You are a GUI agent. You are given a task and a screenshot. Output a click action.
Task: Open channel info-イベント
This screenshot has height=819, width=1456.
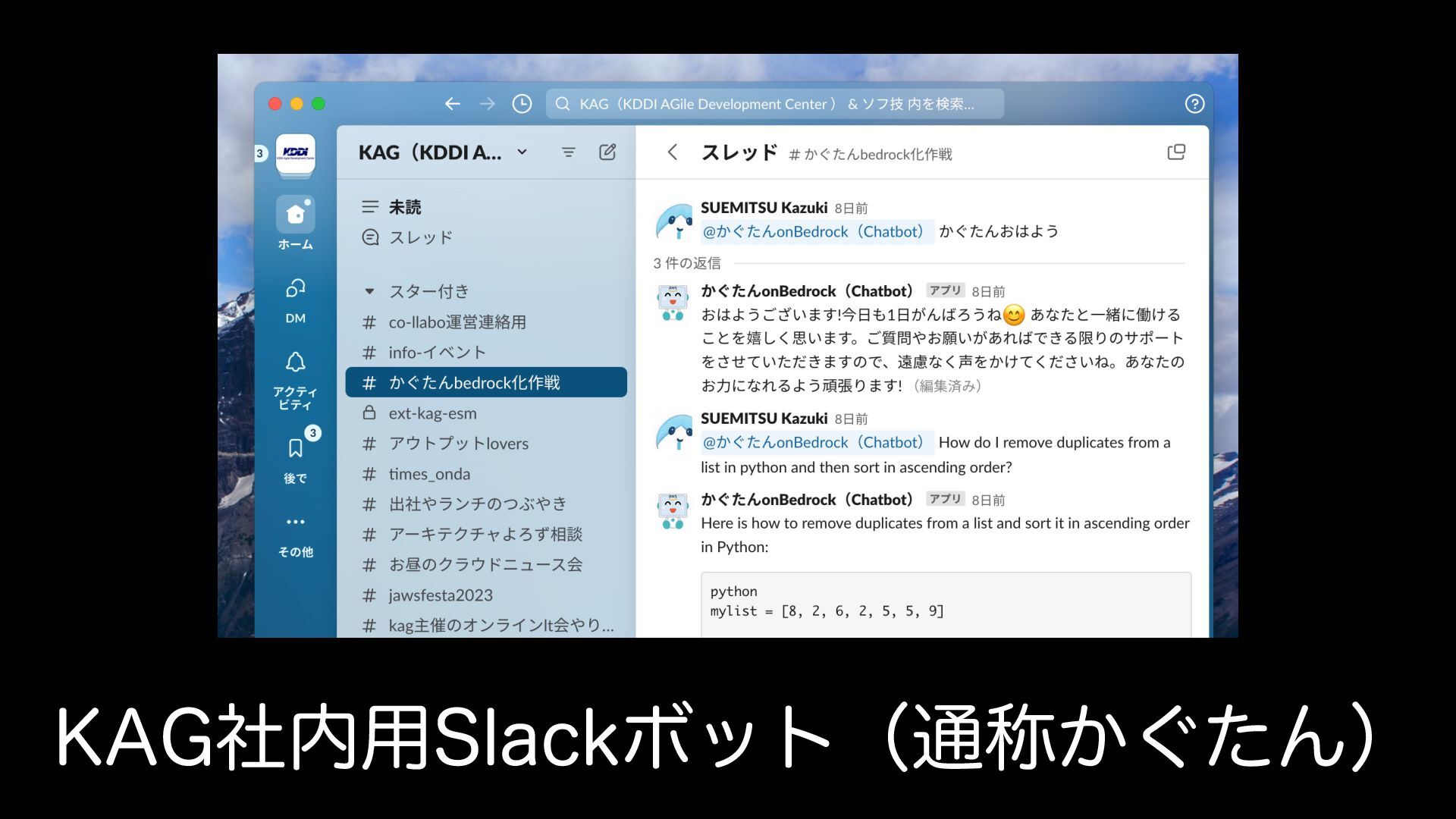click(486, 353)
